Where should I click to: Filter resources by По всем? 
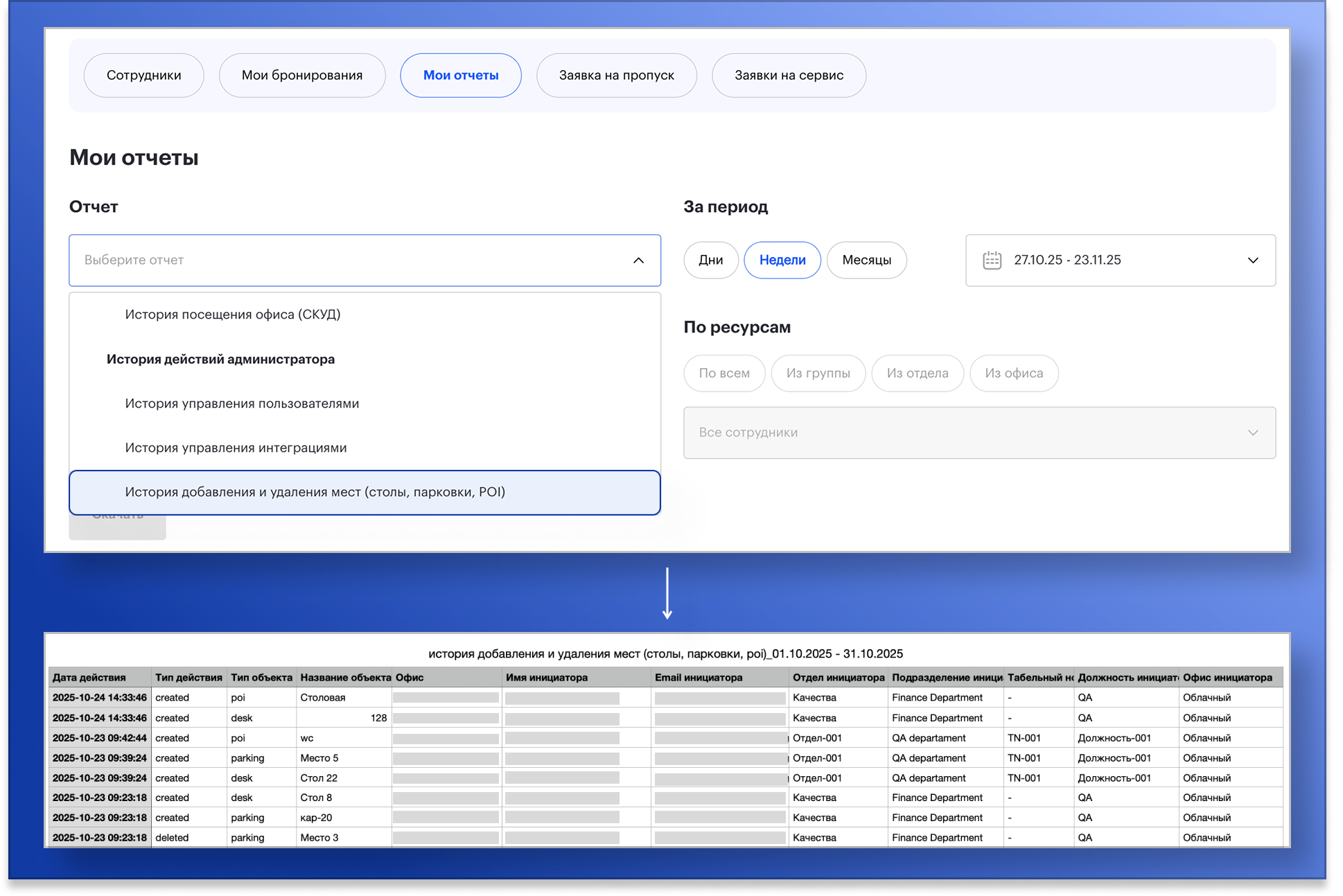point(724,374)
